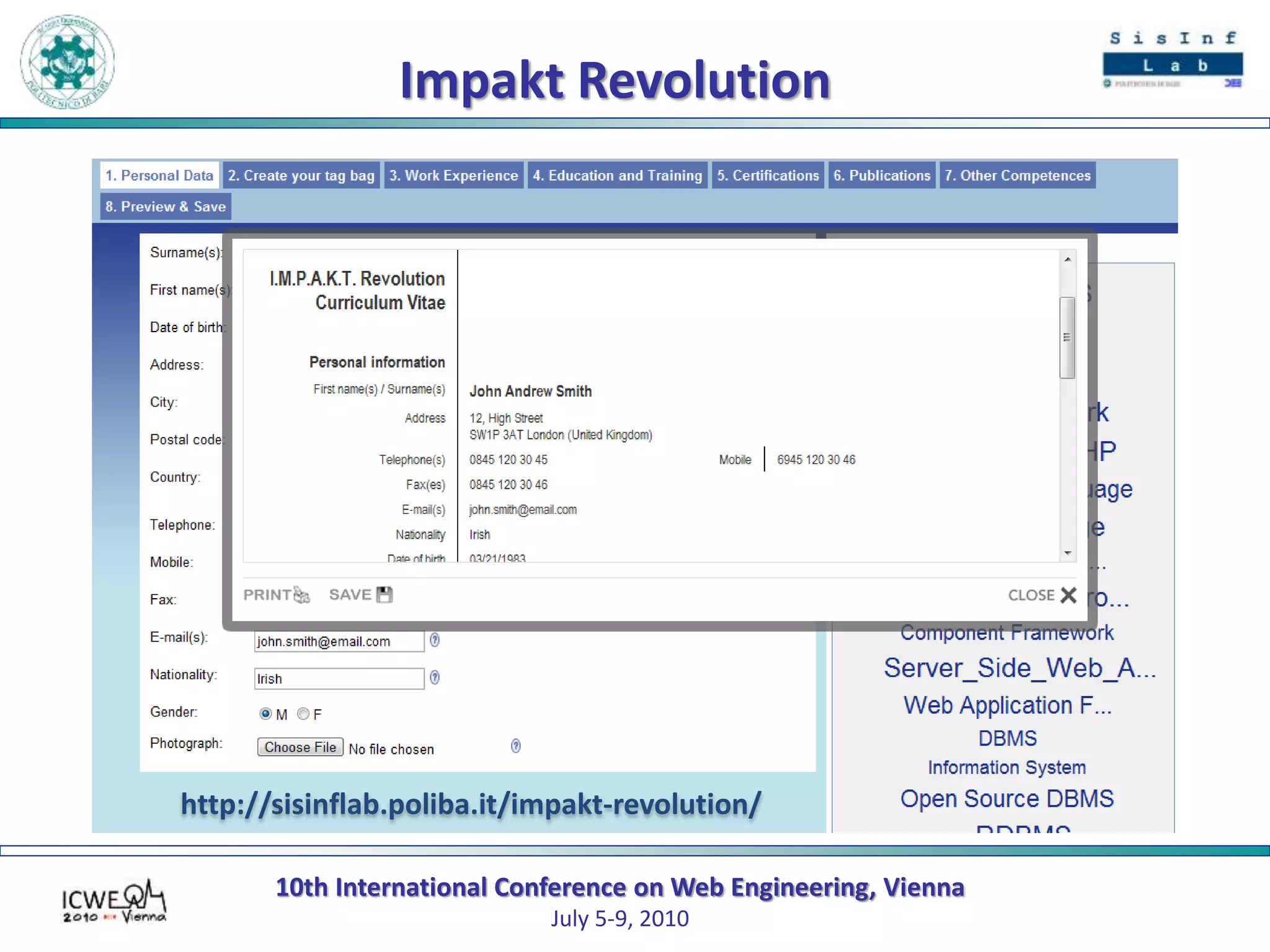This screenshot has width=1270, height=952.
Task: Click help icon next to Nationality field
Action: click(435, 677)
